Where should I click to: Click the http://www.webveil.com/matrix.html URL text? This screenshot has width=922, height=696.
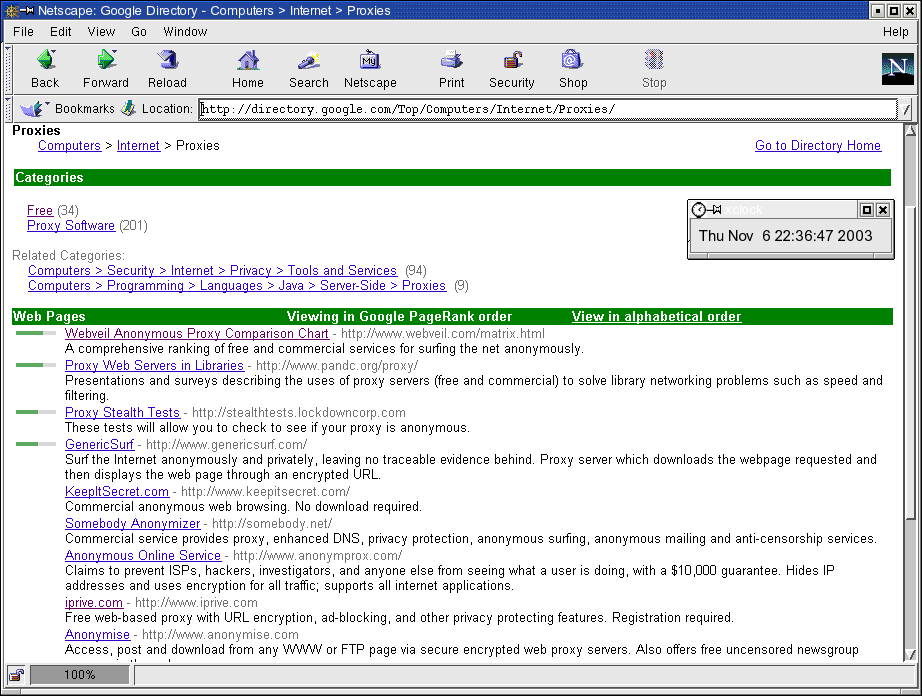click(443, 333)
